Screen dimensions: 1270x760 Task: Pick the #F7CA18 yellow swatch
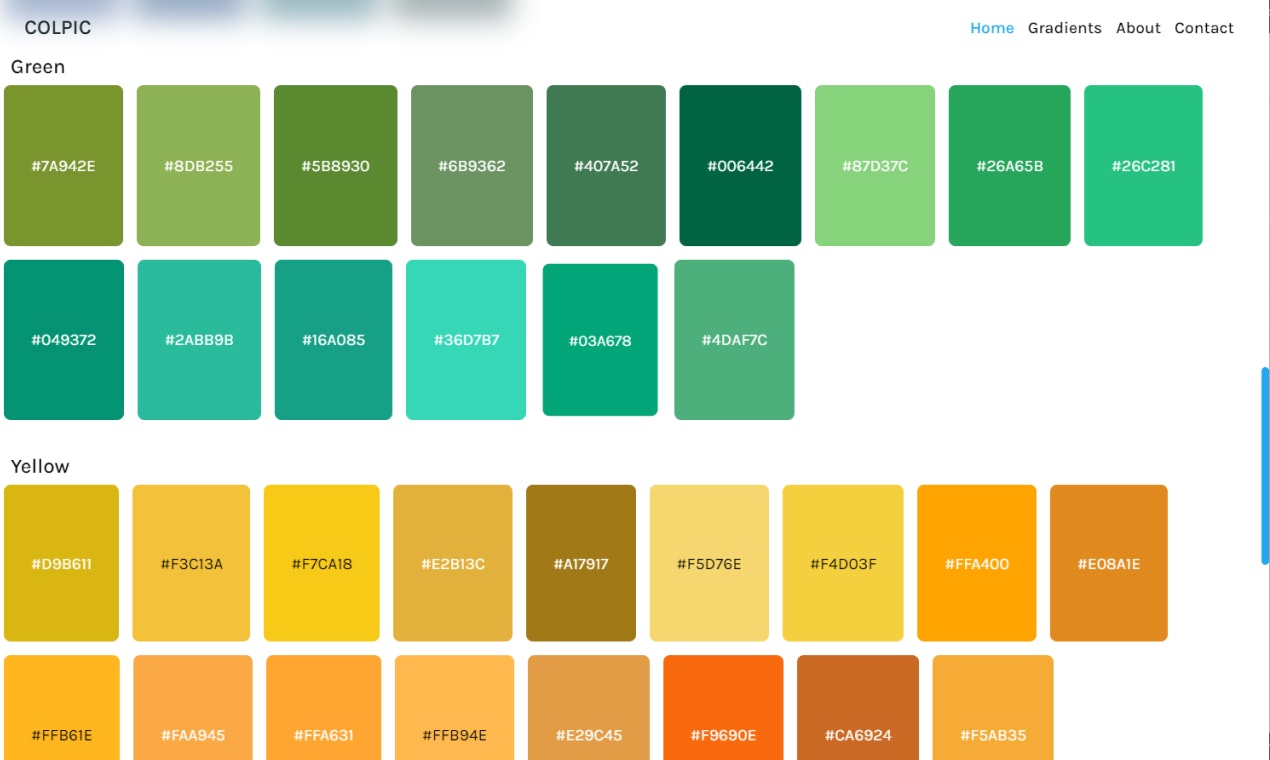pos(322,563)
